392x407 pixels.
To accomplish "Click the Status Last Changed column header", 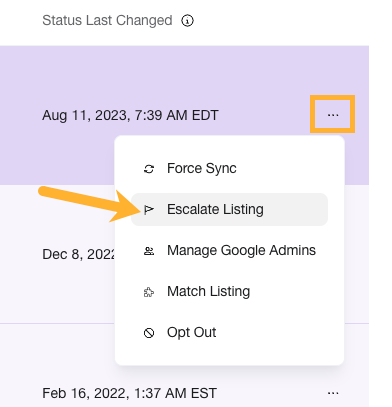I will click(x=107, y=20).
